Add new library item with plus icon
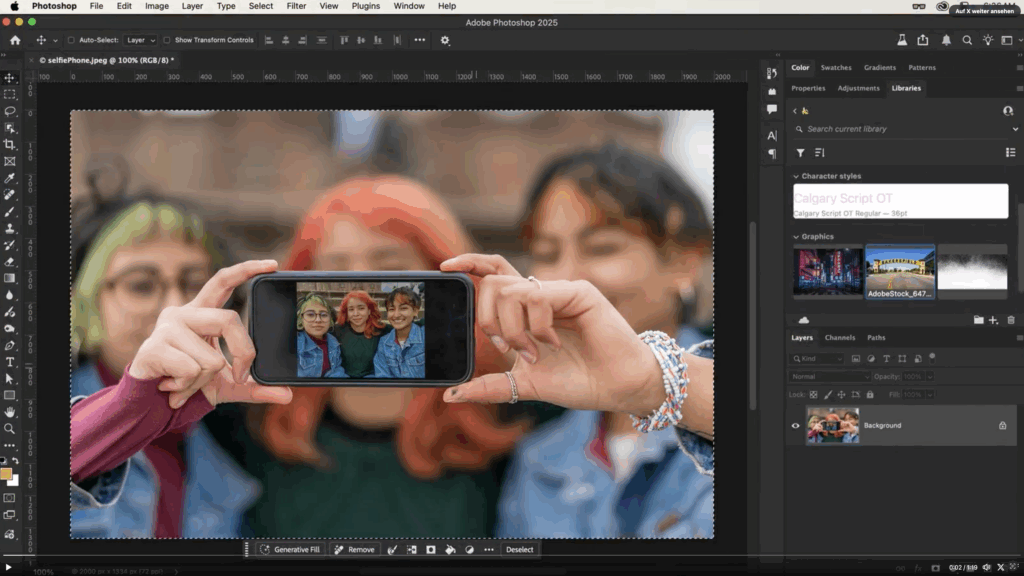 (993, 320)
